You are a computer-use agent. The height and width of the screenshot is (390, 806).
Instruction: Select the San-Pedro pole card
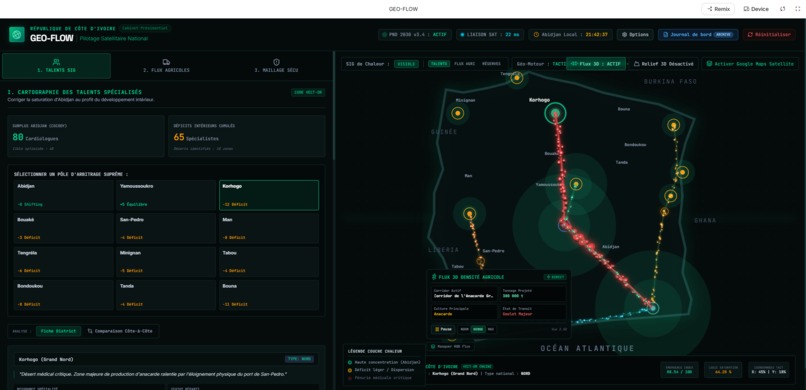click(166, 228)
